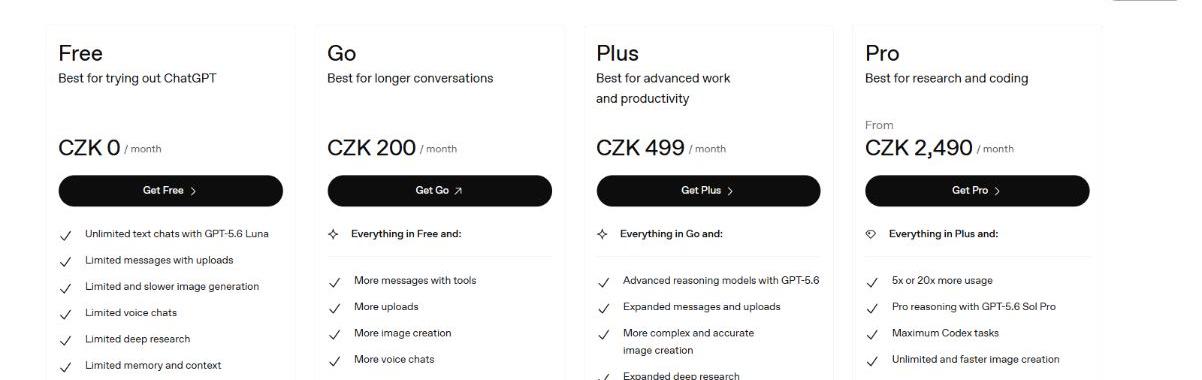Click the Get Plus button
The image size is (1202, 380).
[x=708, y=190]
